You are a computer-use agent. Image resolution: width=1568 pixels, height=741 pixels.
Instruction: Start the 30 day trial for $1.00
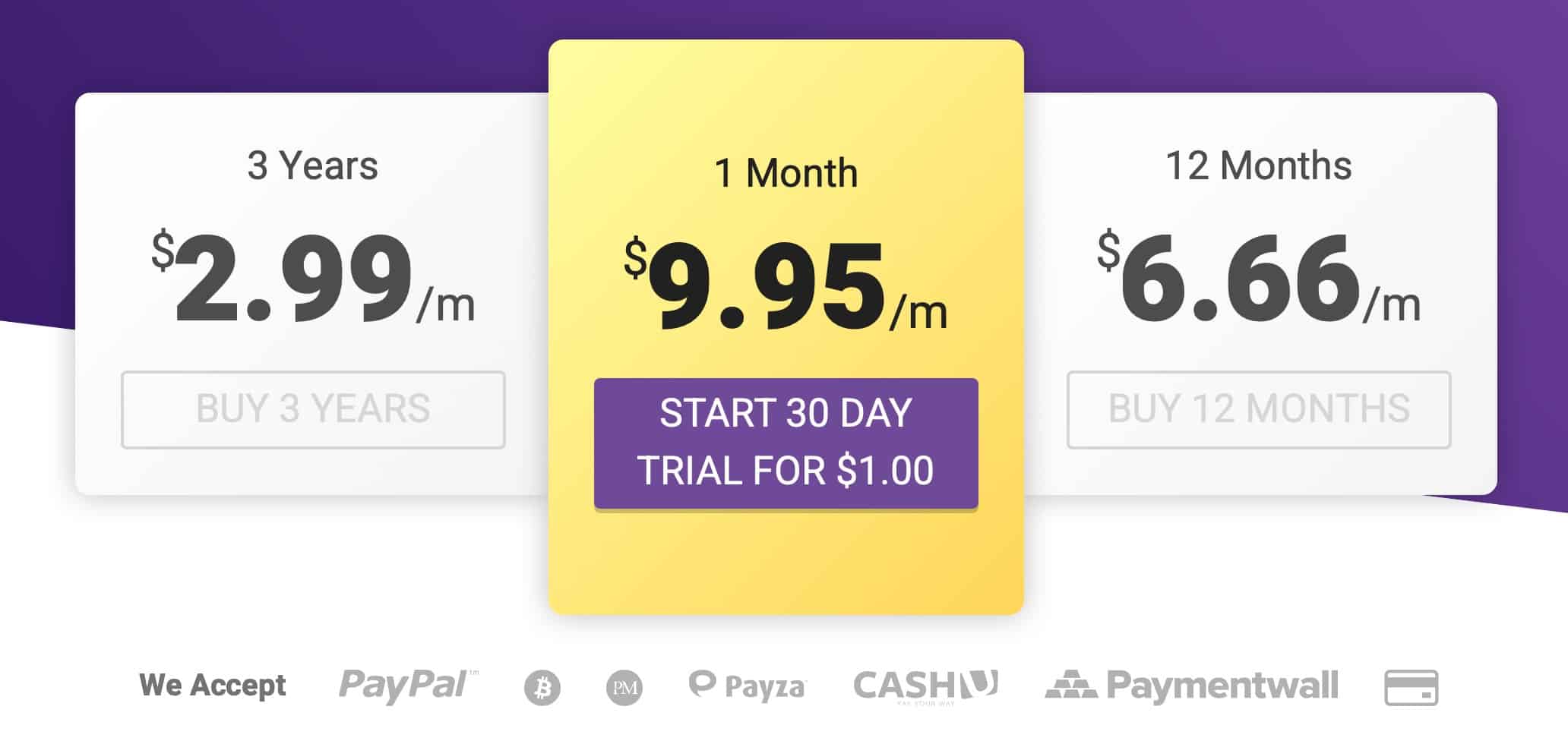pyautogui.click(x=786, y=443)
